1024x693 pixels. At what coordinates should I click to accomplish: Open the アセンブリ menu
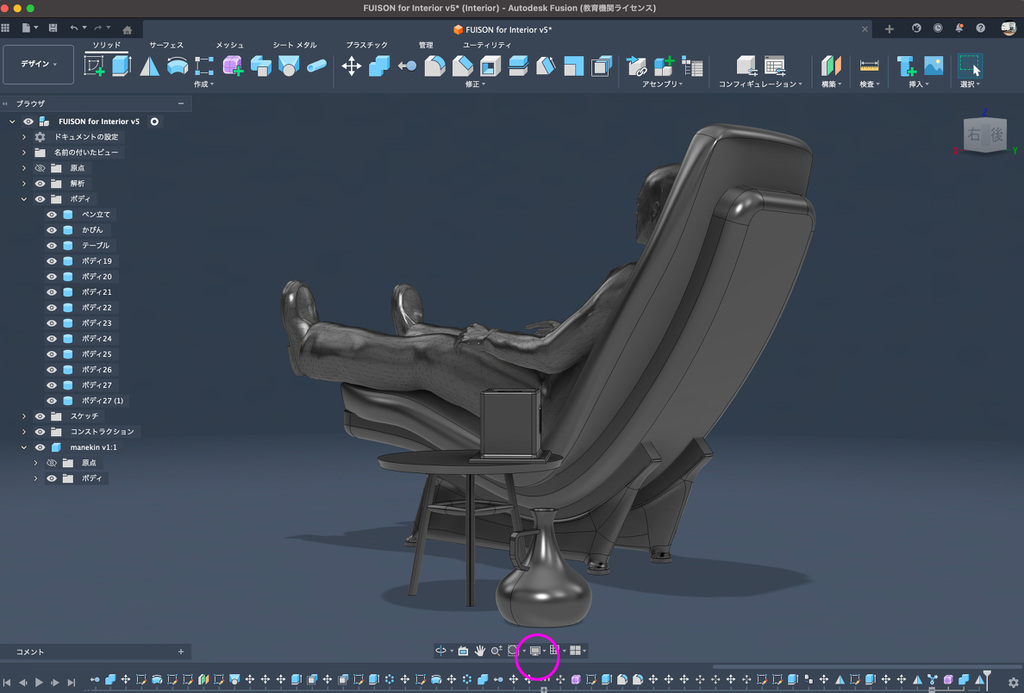[663, 85]
